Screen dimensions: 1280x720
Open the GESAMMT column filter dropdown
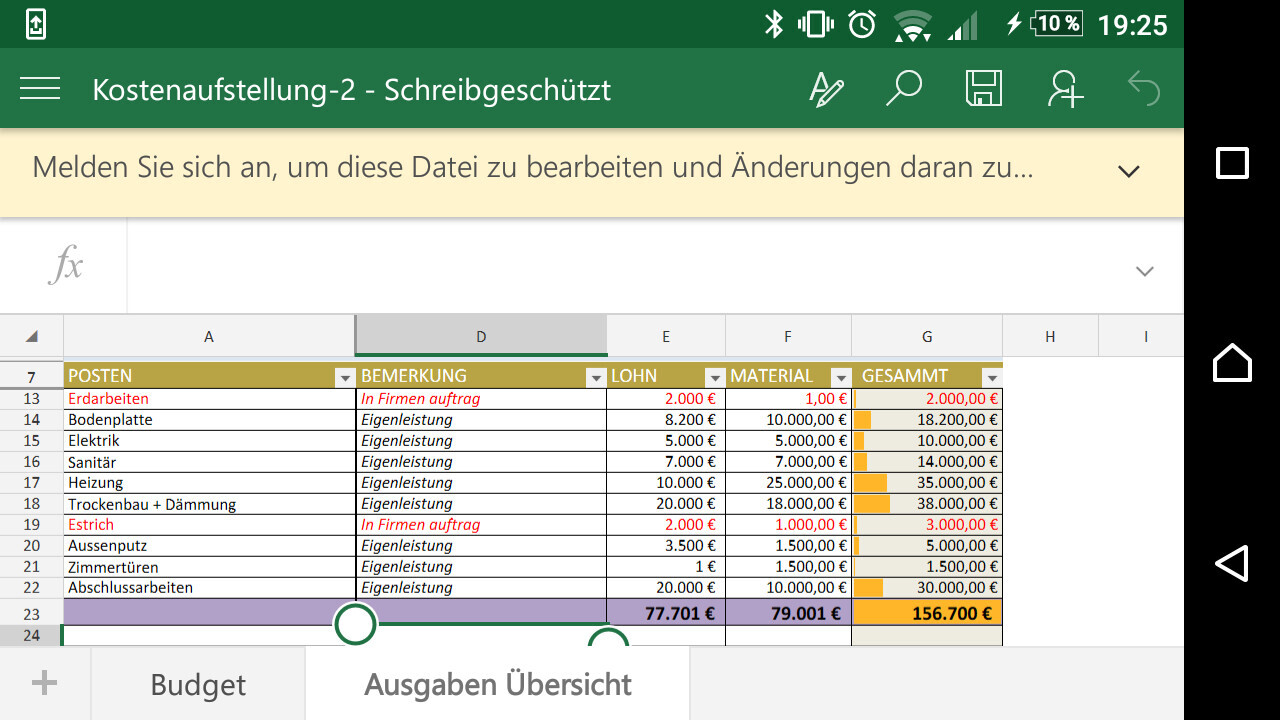991,377
